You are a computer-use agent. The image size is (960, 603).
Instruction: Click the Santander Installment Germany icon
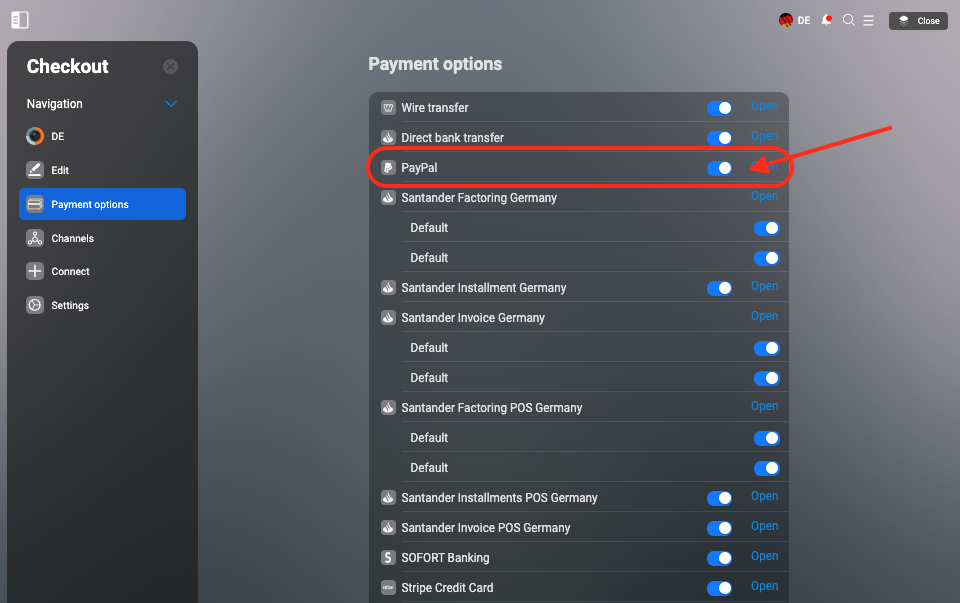(x=388, y=288)
